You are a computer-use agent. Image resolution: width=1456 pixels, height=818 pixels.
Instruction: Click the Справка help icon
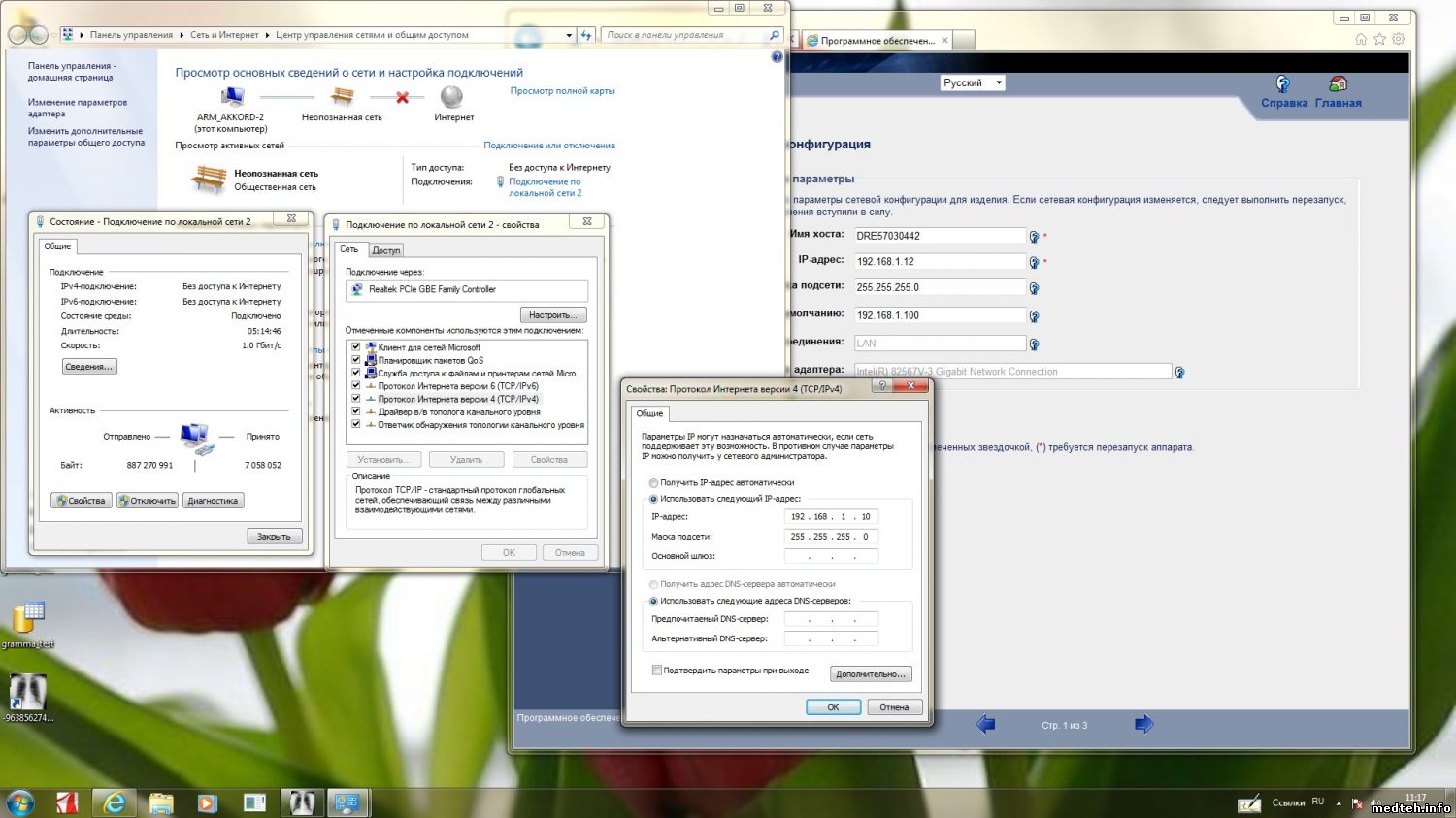pos(1282,84)
